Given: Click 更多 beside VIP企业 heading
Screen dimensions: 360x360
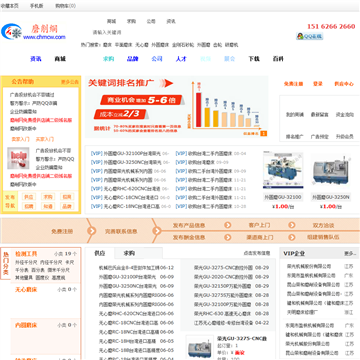Looking at the screenshot, I should coord(350,254).
